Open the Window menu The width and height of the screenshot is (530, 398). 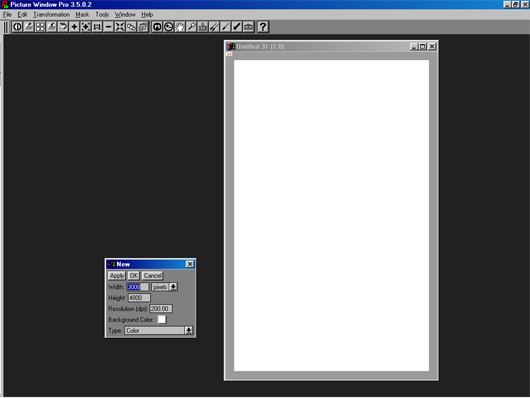(x=125, y=15)
